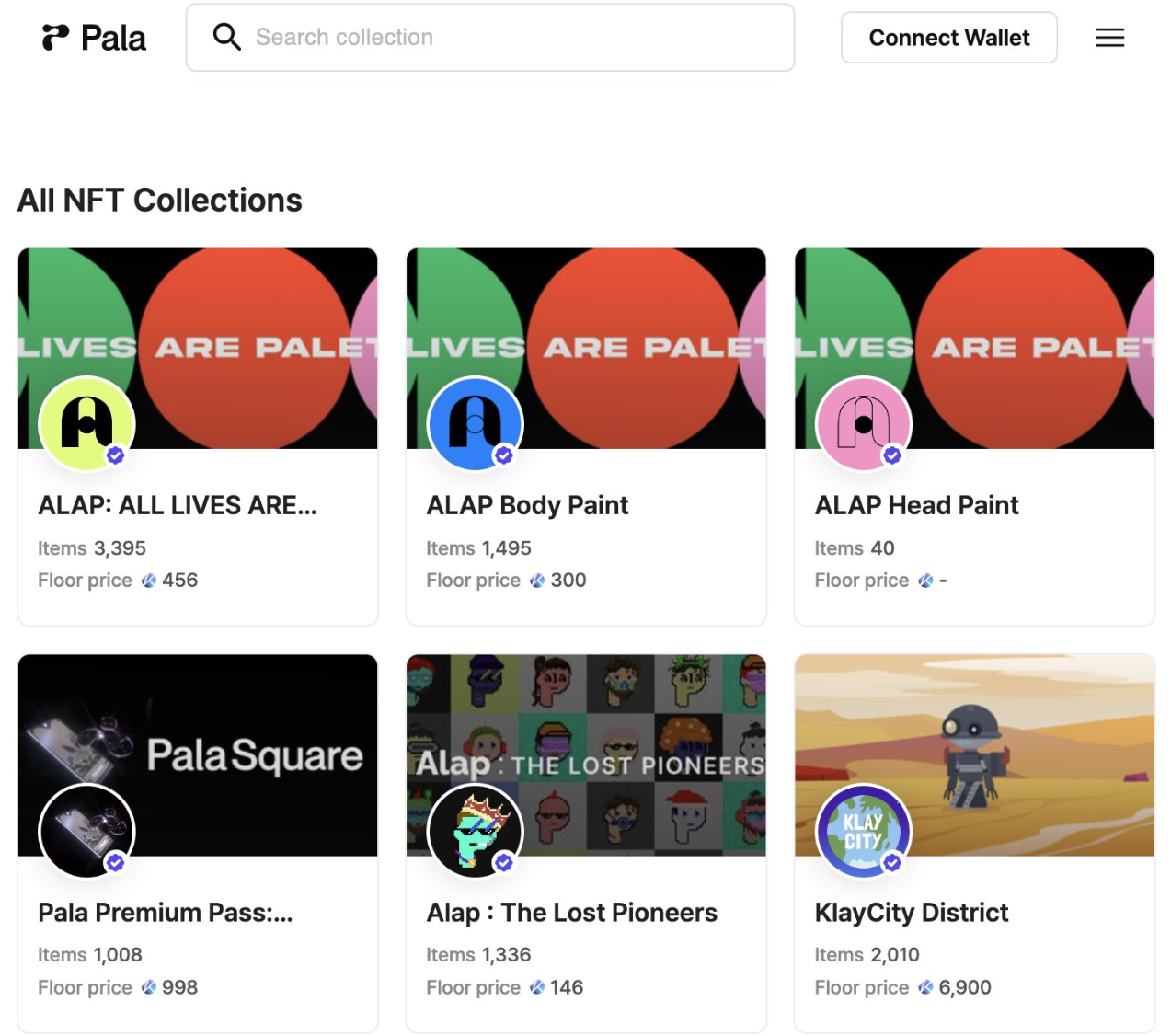1171x1036 pixels.
Task: Click the Pala Premium Pass title
Action: click(x=166, y=913)
